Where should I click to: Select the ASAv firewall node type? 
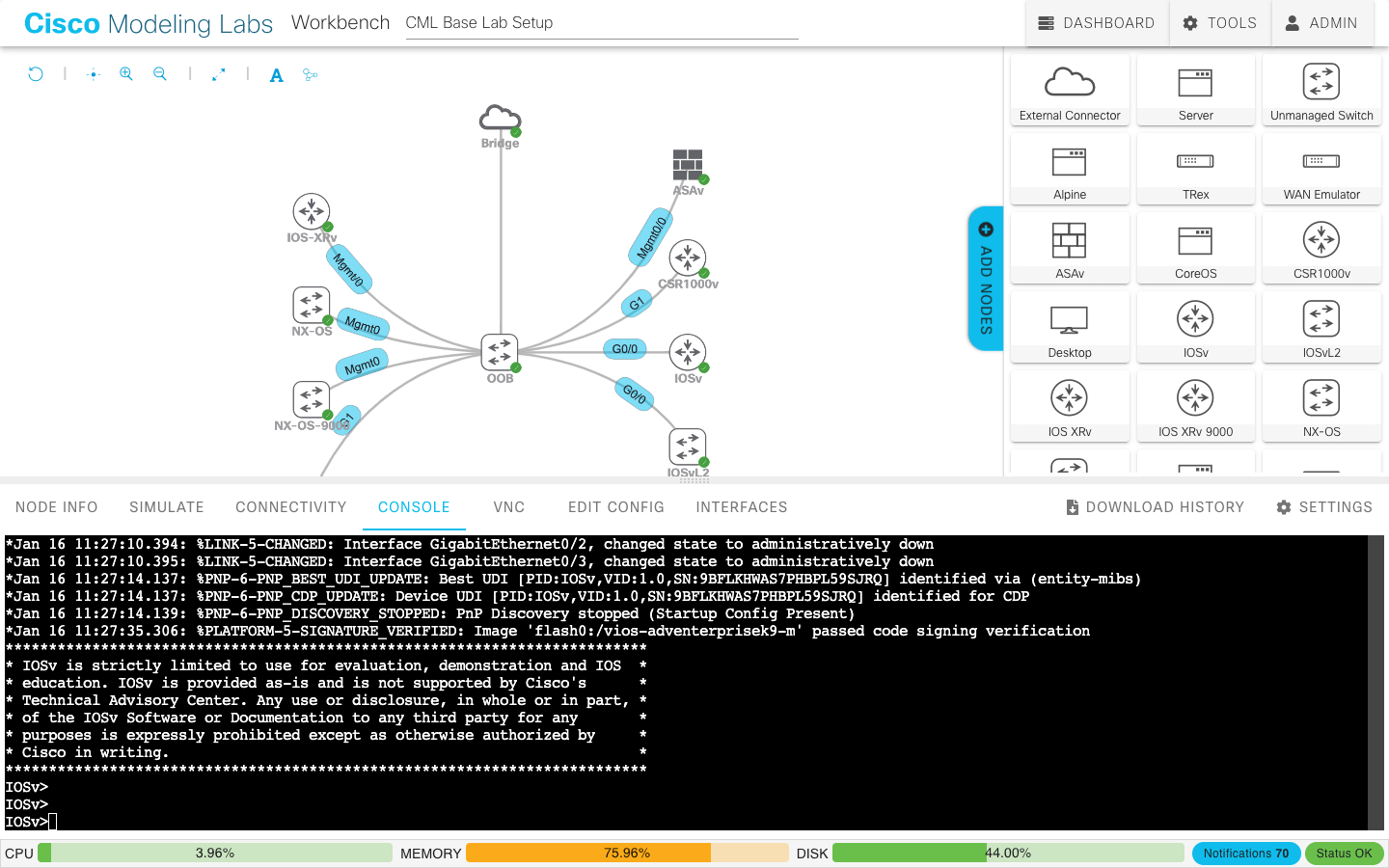point(1070,248)
